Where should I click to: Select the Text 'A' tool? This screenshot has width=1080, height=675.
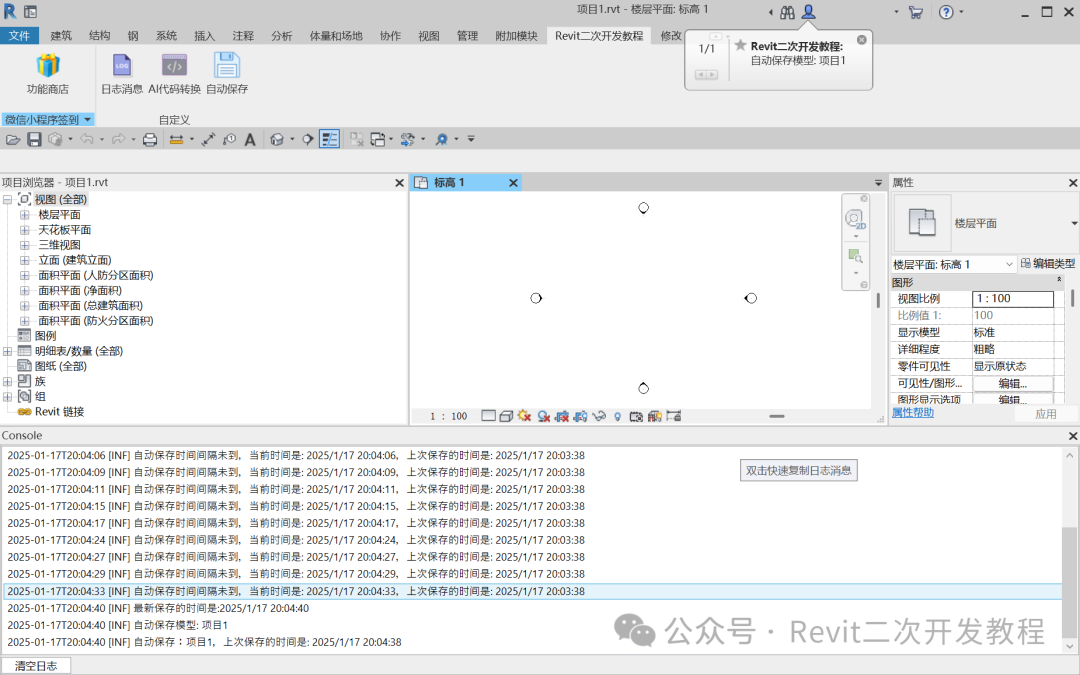tap(250, 140)
